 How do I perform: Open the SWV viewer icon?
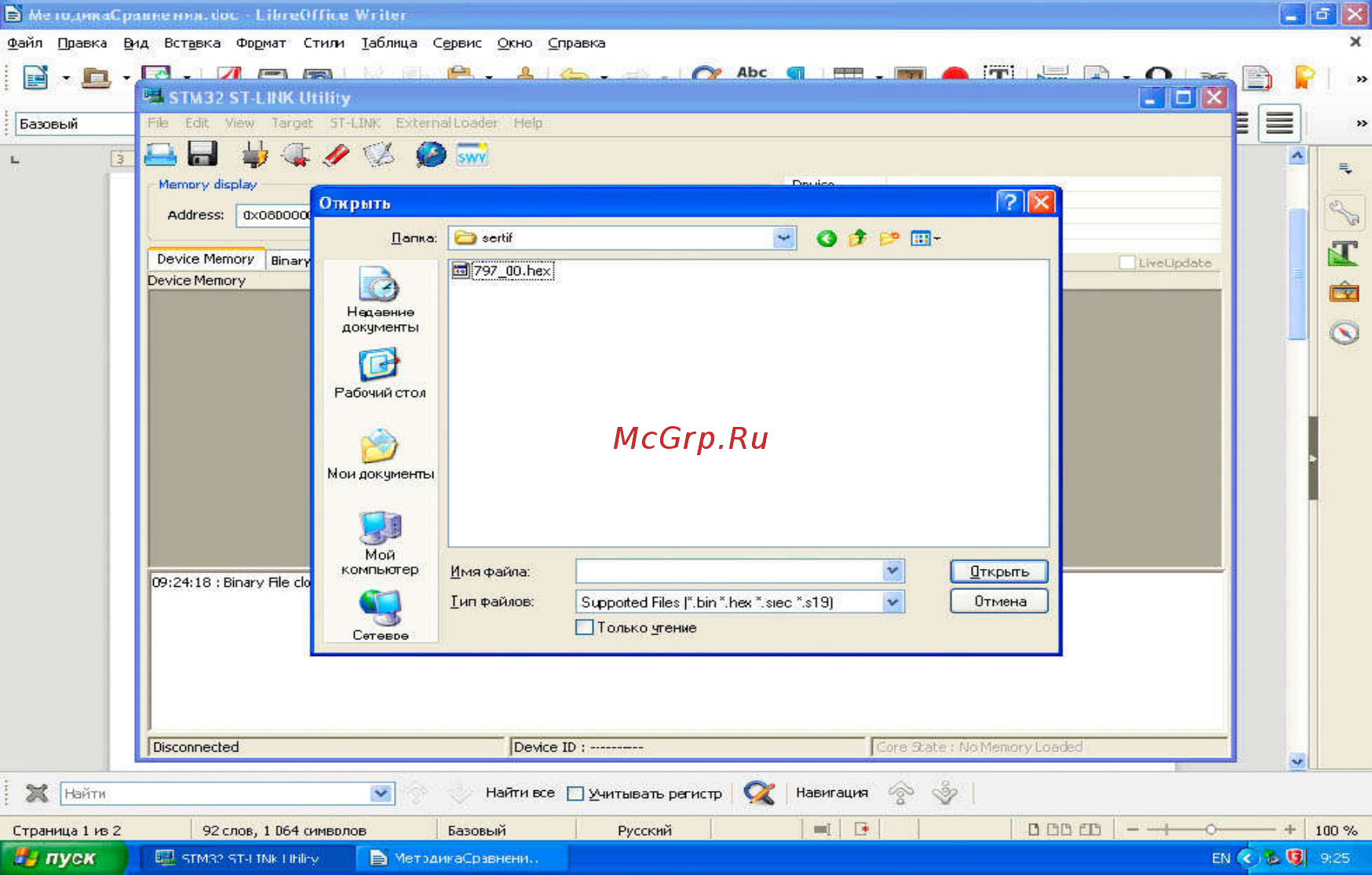coord(472,155)
